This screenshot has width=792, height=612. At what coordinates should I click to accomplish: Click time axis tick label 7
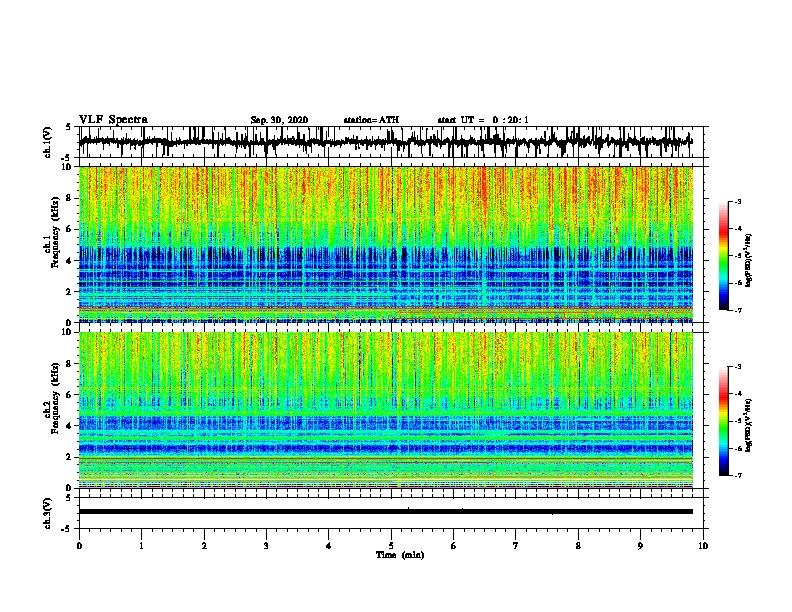(516, 546)
